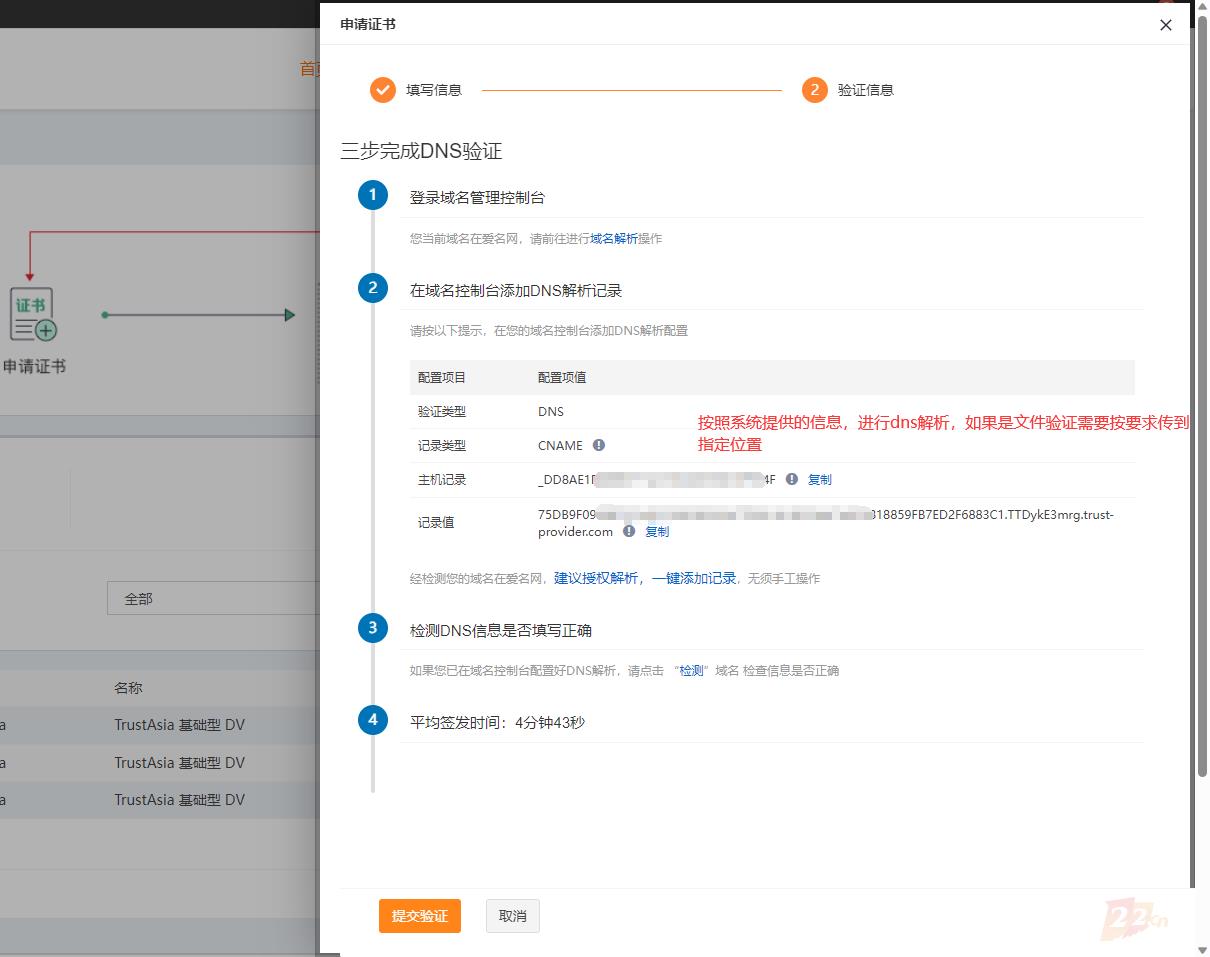Click the copy icon beside the 记录值 entry
This screenshot has width=1210, height=957.
point(657,531)
